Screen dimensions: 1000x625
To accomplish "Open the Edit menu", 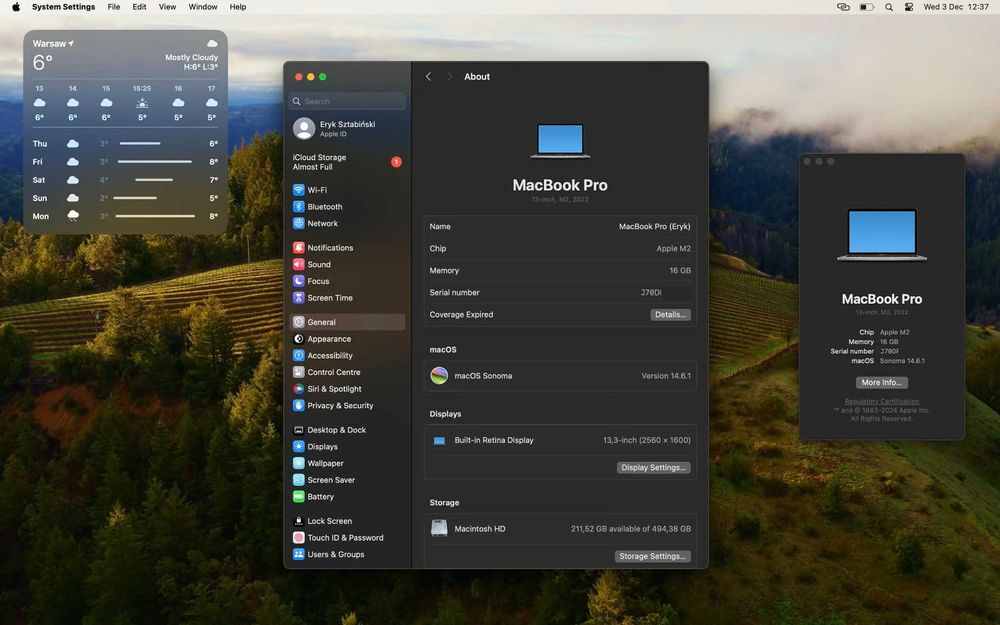I will tap(139, 7).
